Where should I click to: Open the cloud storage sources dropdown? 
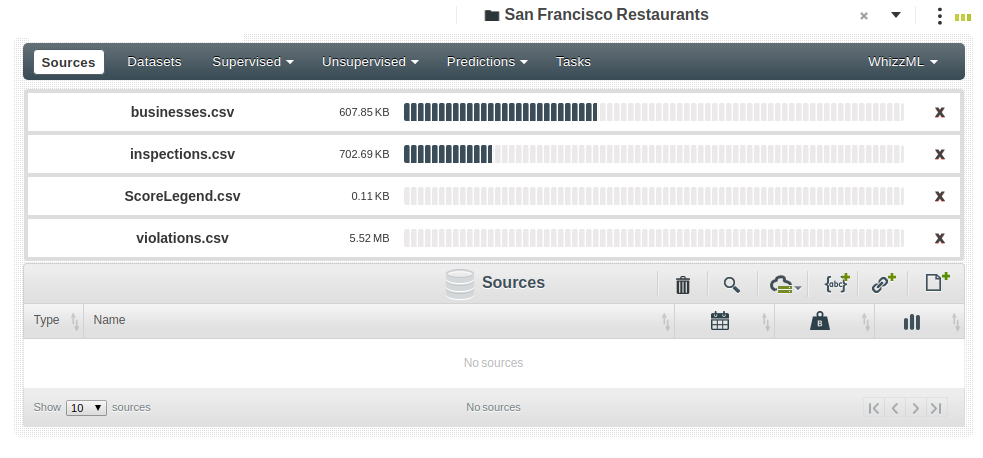[x=785, y=285]
